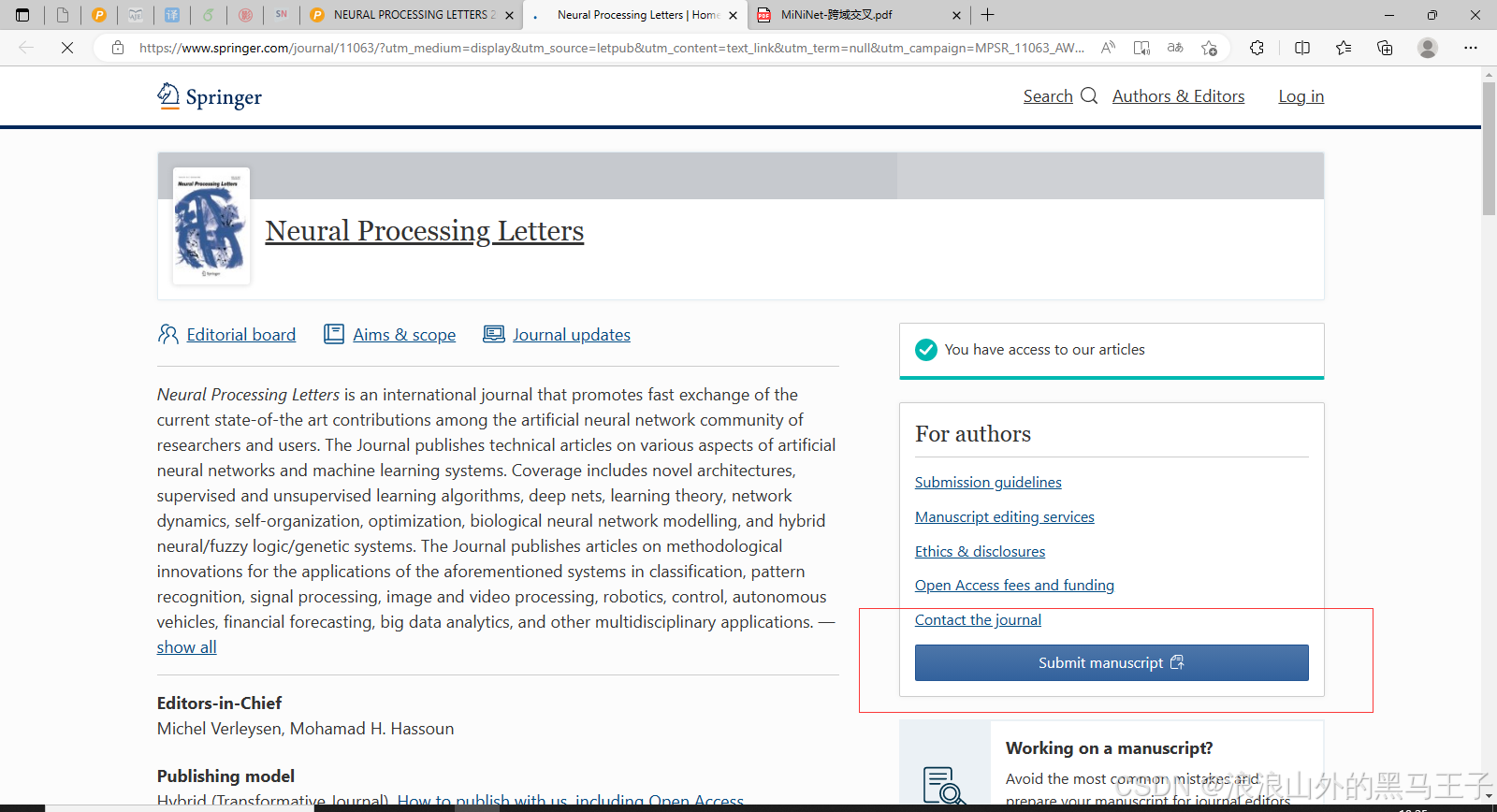1497x812 pixels.
Task: Focus the springer.com address bar
Action: [612, 48]
